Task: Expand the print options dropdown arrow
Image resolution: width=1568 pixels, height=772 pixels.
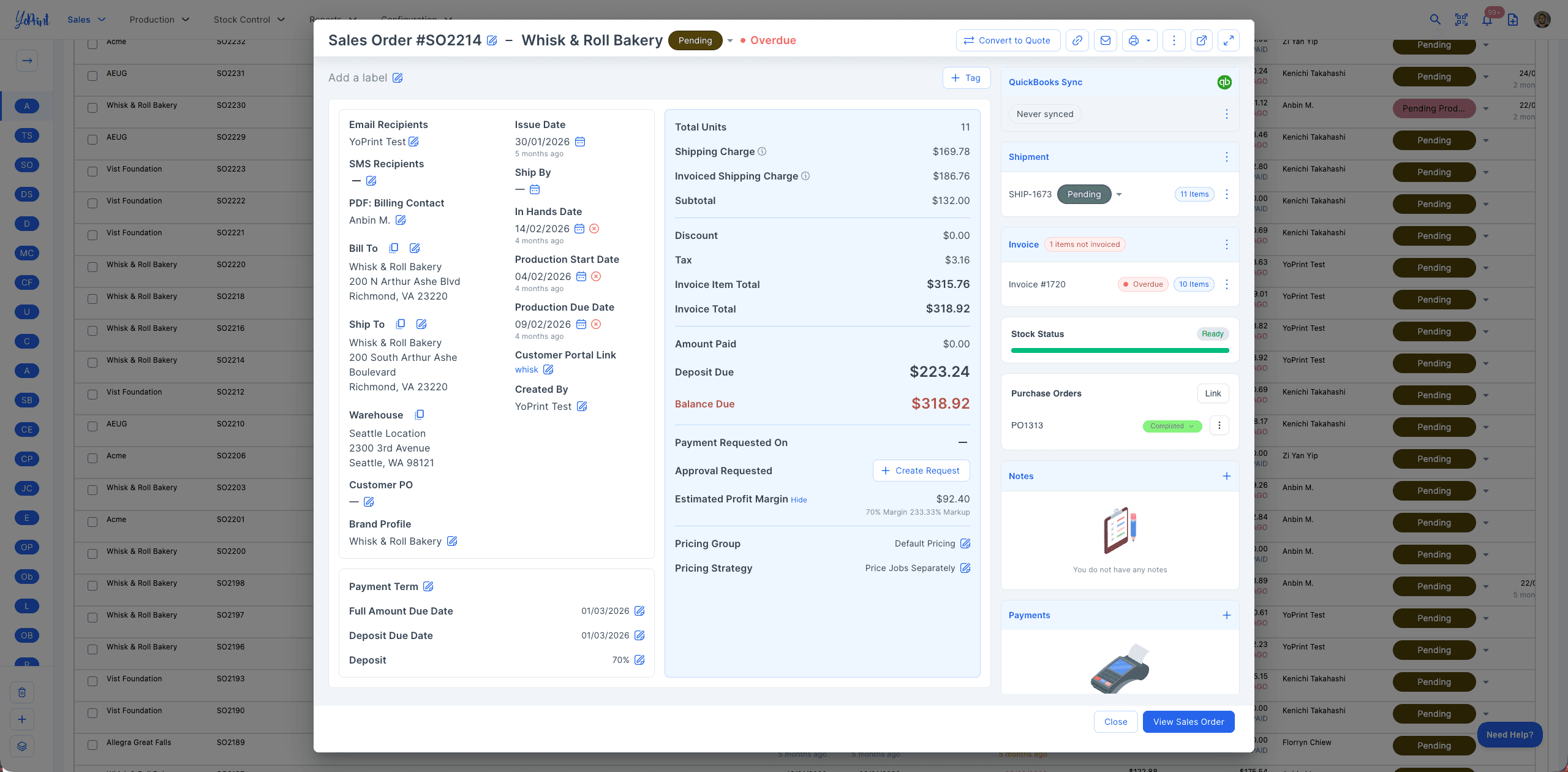Action: [1148, 40]
